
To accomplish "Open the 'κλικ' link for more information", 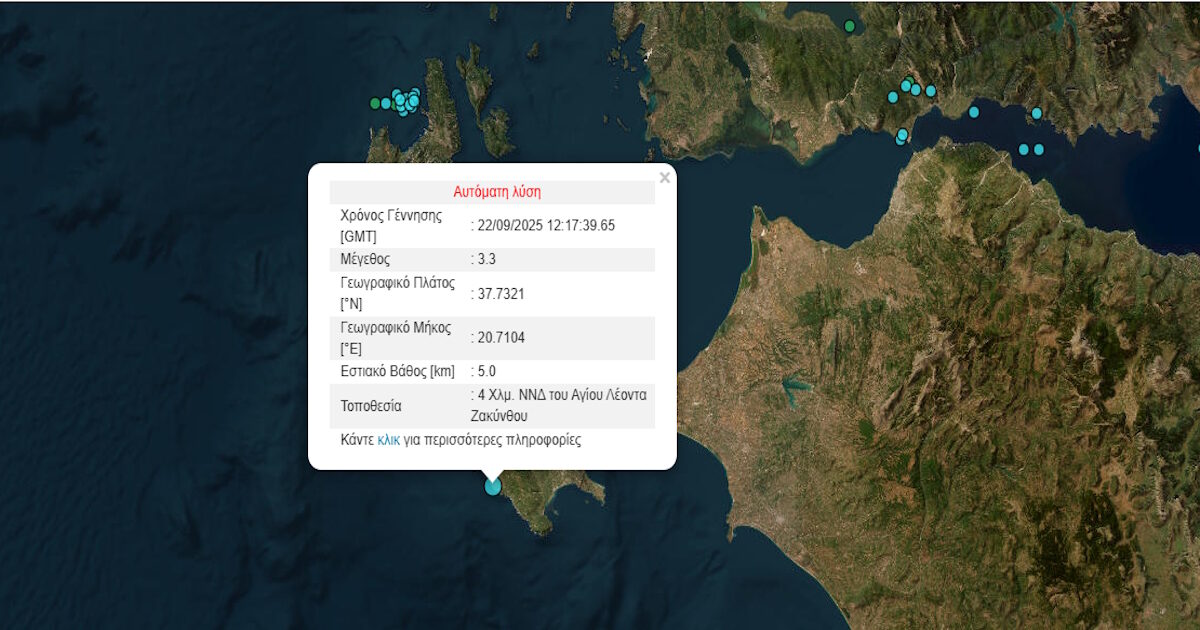I will (x=388, y=440).
